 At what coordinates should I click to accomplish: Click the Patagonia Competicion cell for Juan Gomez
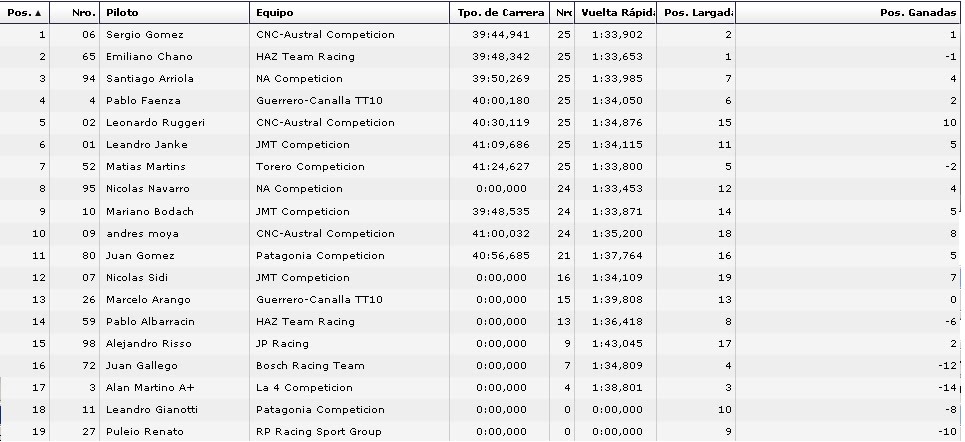pyautogui.click(x=320, y=255)
